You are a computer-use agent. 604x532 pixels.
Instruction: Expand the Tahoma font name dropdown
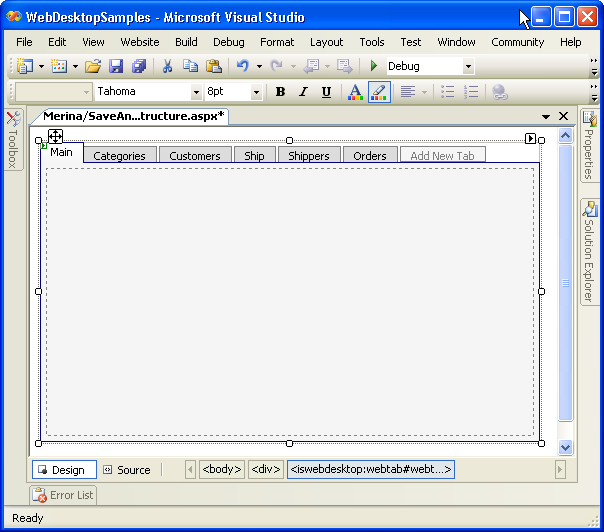pyautogui.click(x=196, y=92)
